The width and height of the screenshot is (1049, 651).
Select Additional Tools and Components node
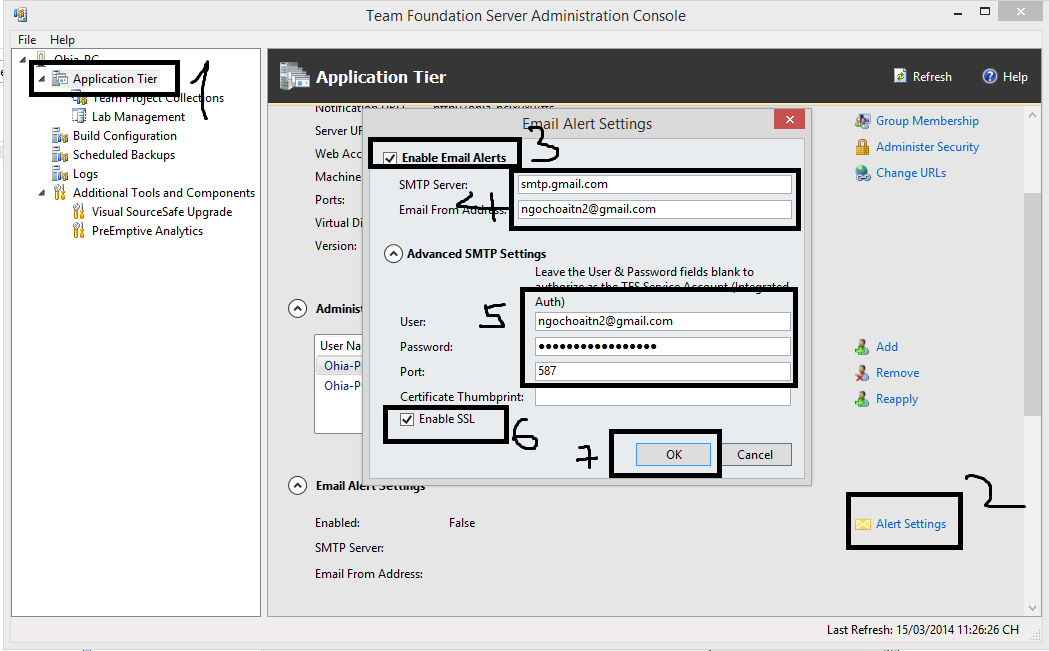pos(164,193)
